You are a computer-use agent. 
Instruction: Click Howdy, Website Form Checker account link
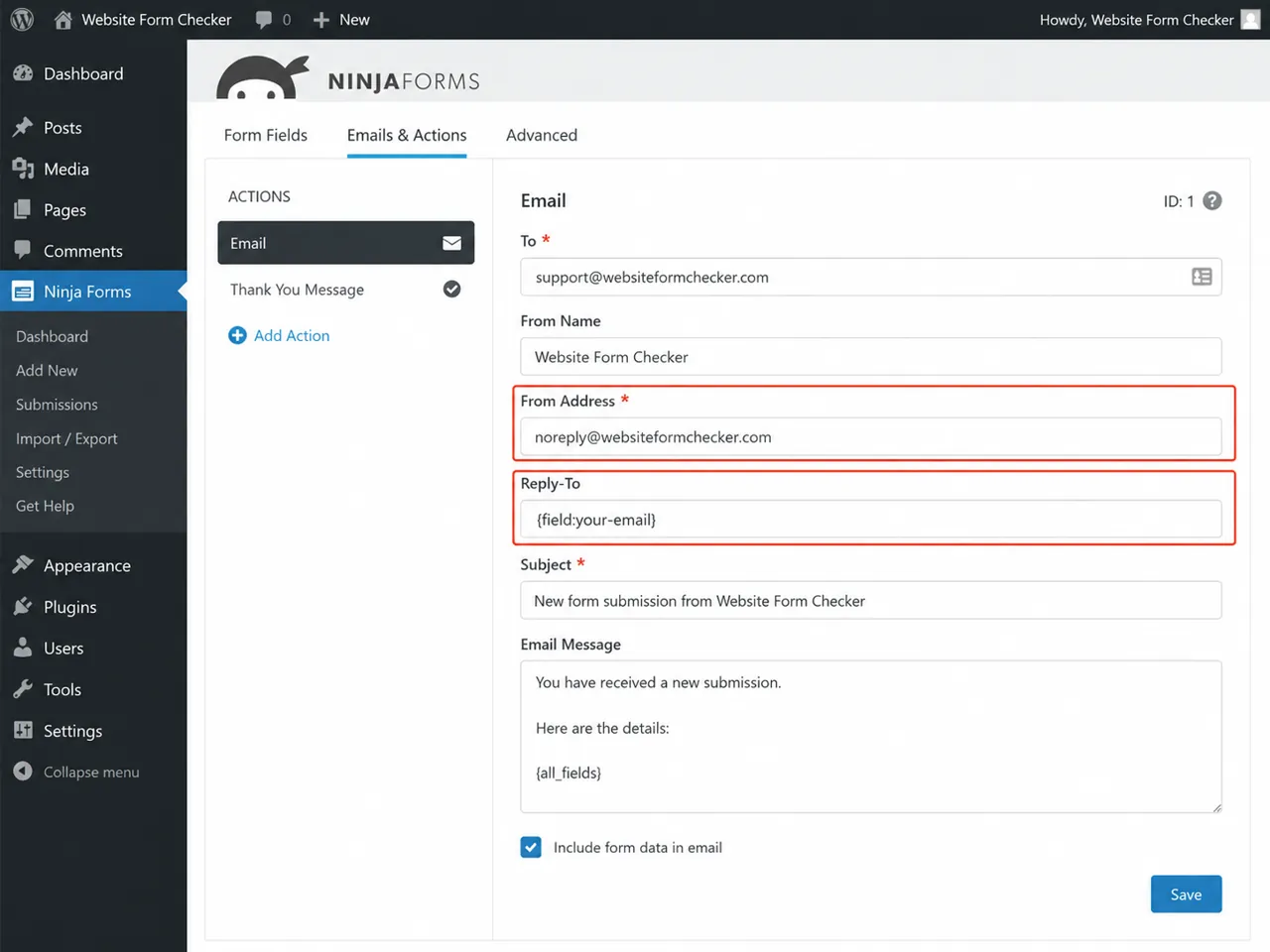1137,20
